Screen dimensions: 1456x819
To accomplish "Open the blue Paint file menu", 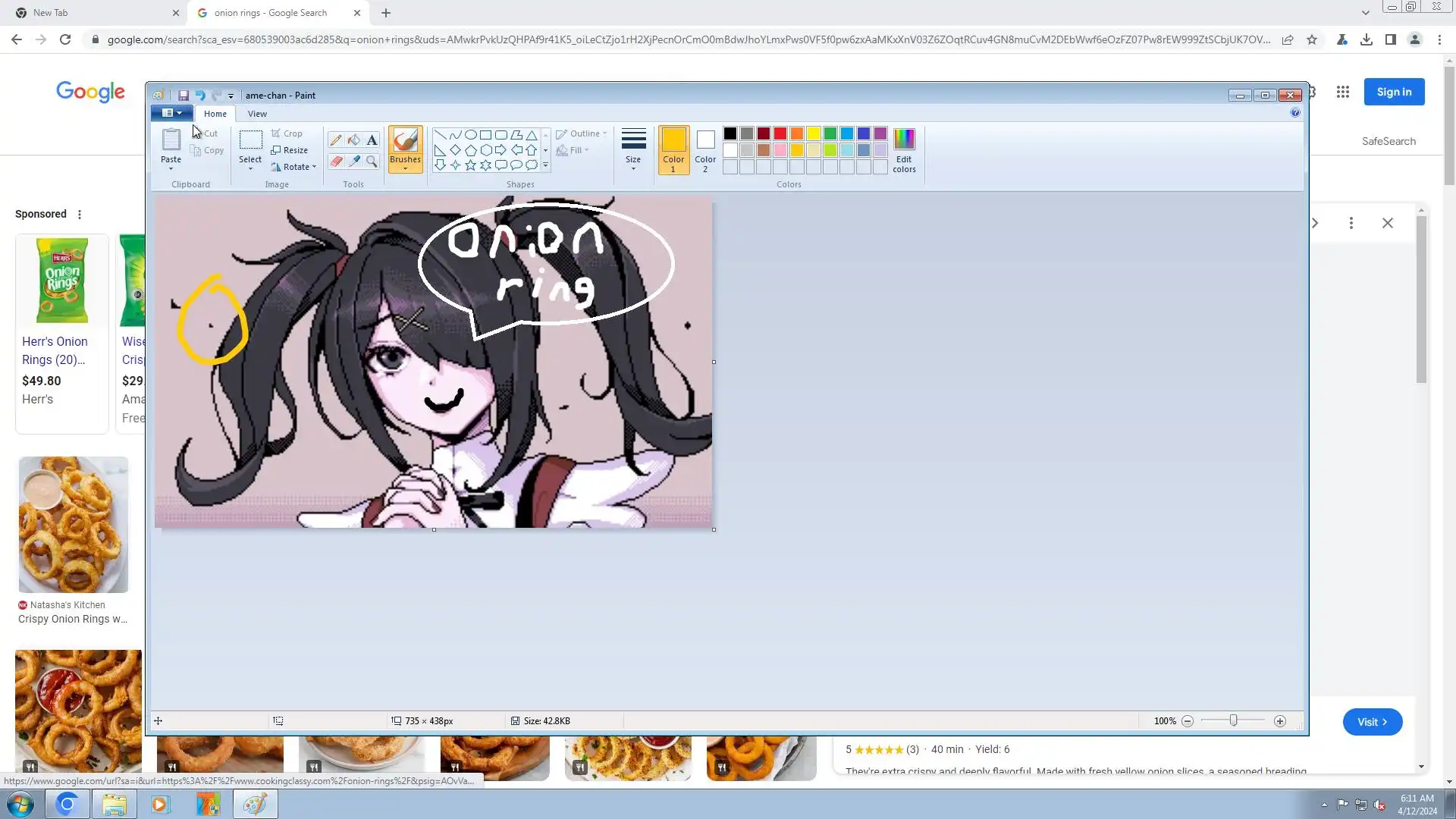I will click(171, 113).
